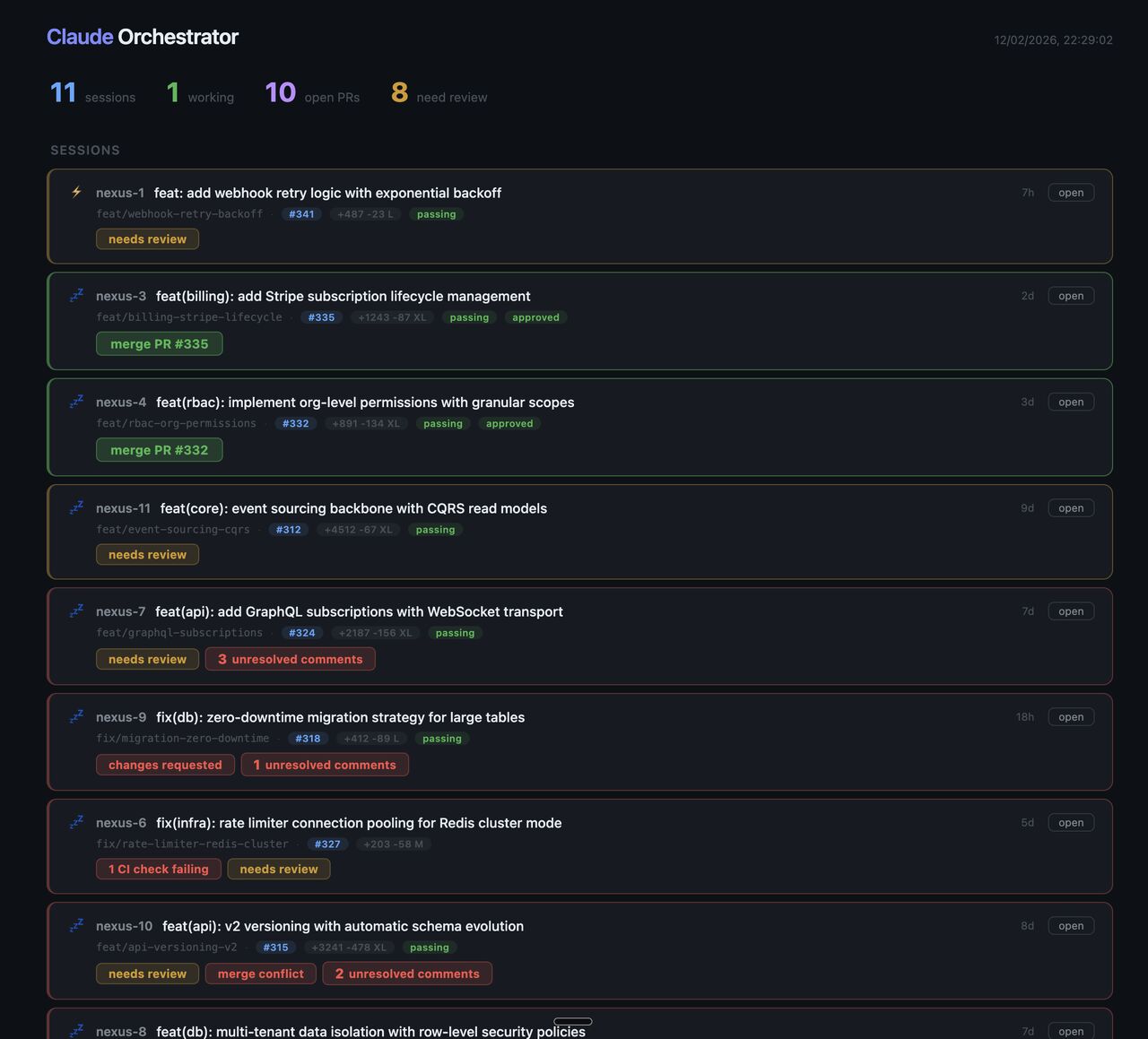1148x1039 pixels.
Task: Click the changes requested tag on nexus-9
Action: coord(165,765)
